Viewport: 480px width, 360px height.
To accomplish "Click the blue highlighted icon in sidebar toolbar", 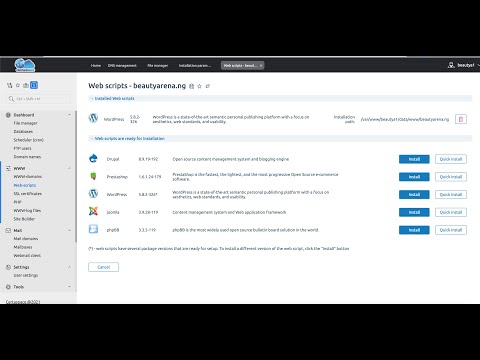I will pyautogui.click(x=34, y=85).
